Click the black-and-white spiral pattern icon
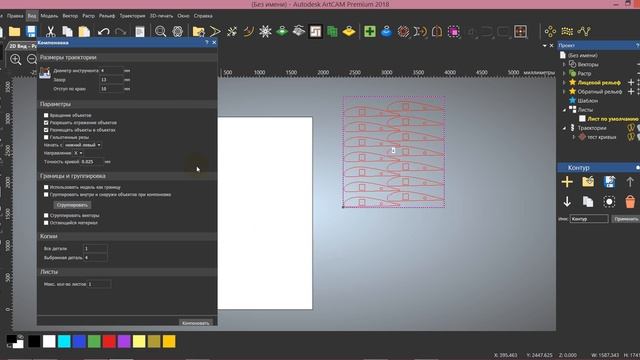This screenshot has width=640, height=360. click(315, 31)
